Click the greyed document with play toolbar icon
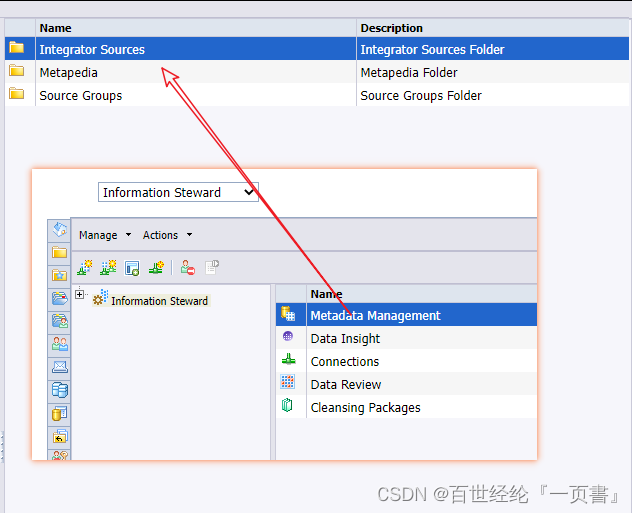Viewport: 632px width, 513px height. 212,267
